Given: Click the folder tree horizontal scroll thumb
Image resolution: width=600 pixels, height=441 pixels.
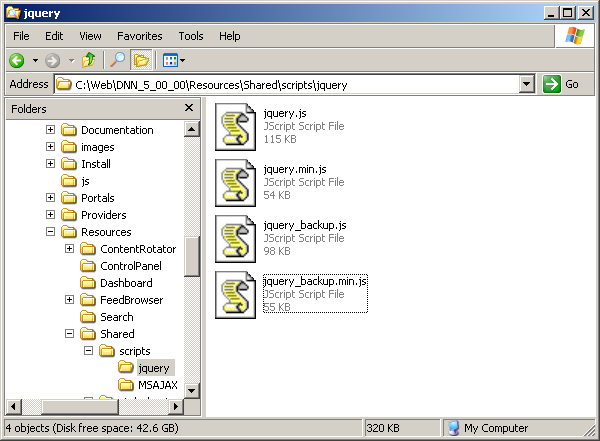Looking at the screenshot, I should tap(80, 406).
